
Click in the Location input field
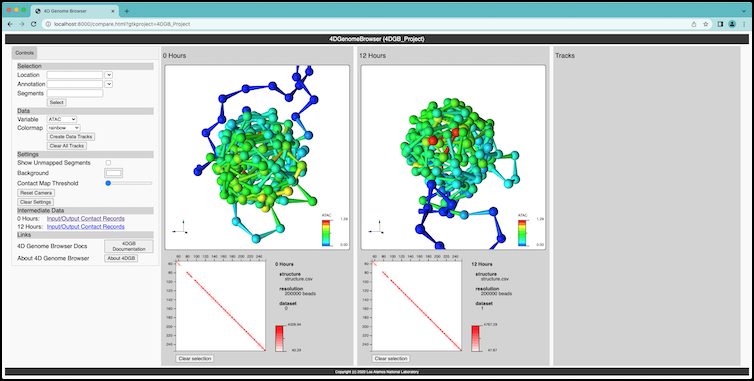click(75, 75)
